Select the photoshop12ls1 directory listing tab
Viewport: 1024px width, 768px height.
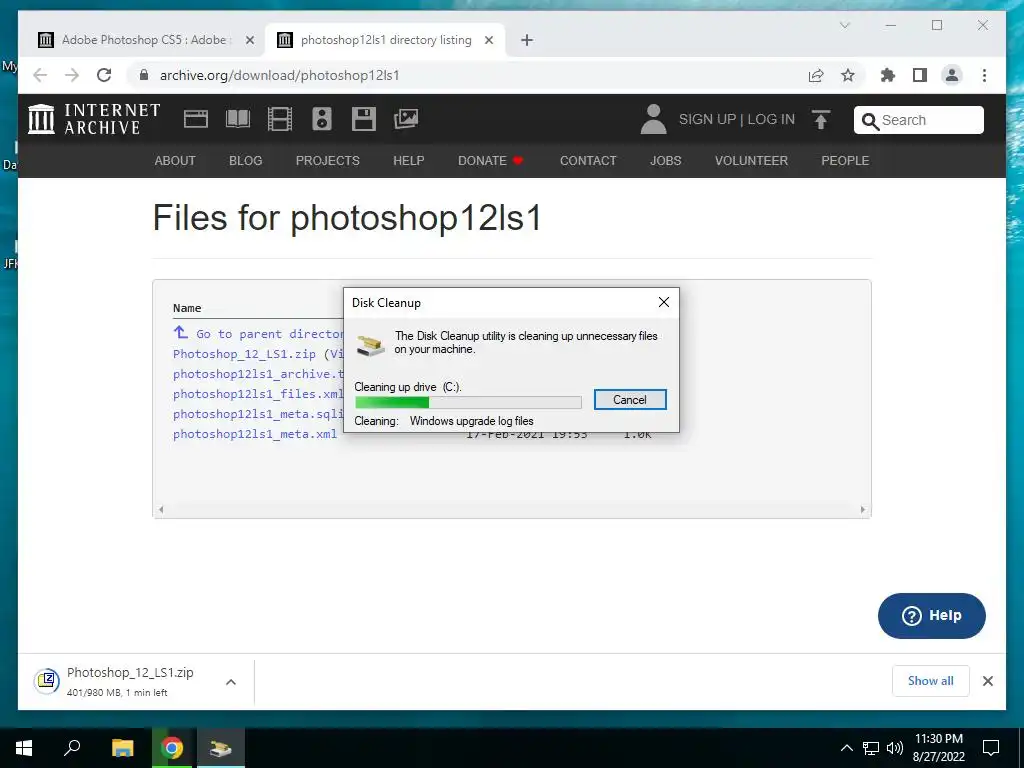coord(385,40)
